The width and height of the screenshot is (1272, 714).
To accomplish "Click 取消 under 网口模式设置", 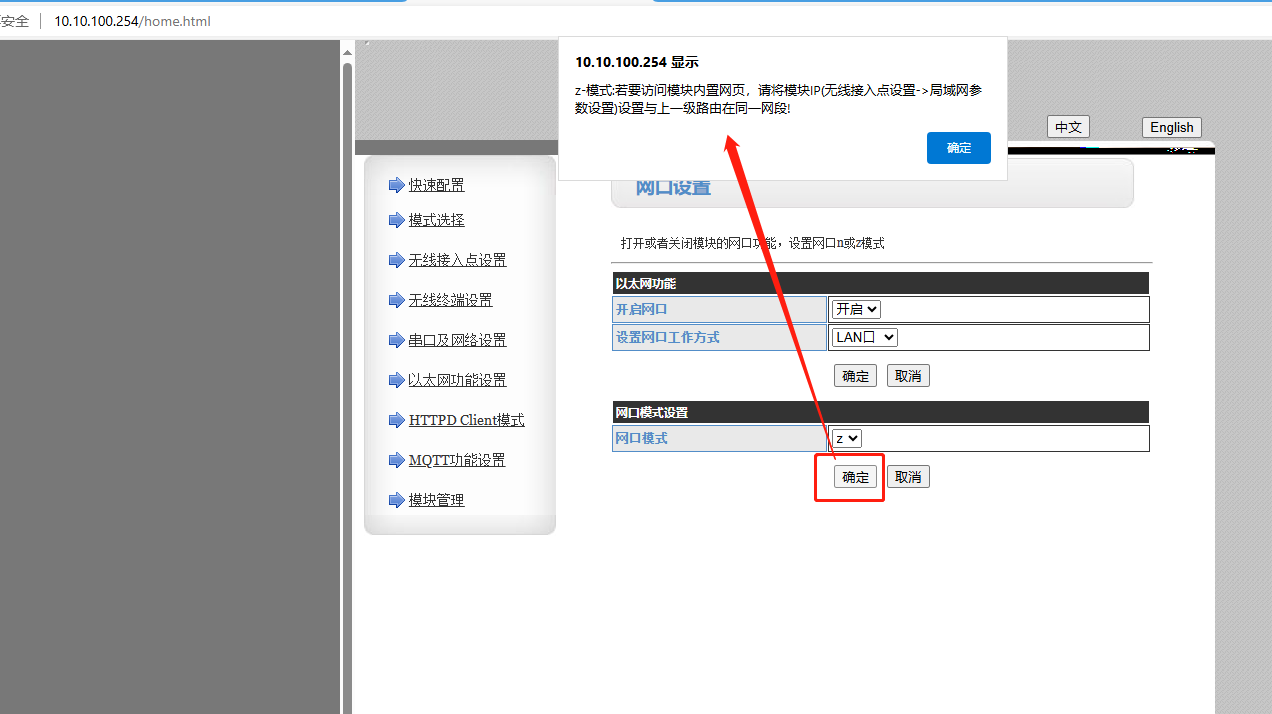I will (x=908, y=477).
